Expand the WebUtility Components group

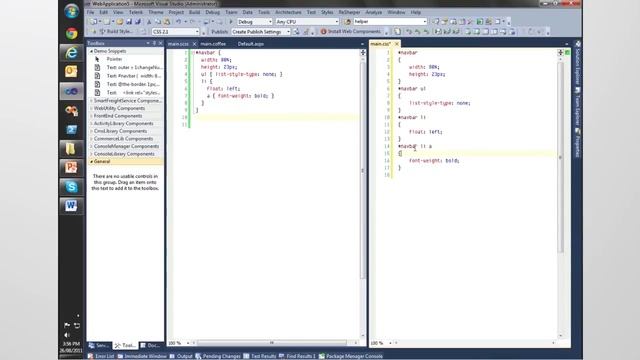tap(91, 108)
